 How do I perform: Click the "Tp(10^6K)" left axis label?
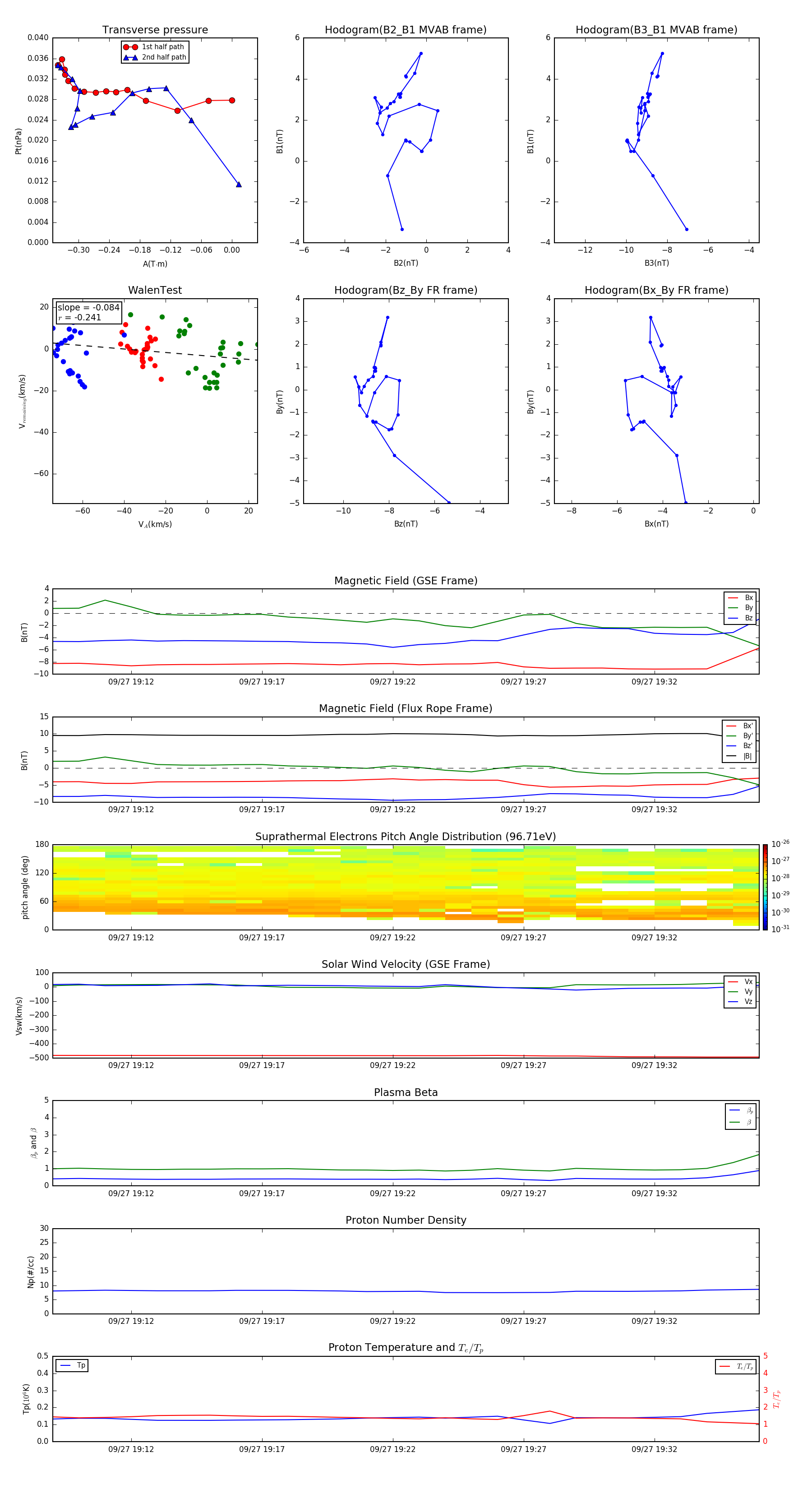26,1399
